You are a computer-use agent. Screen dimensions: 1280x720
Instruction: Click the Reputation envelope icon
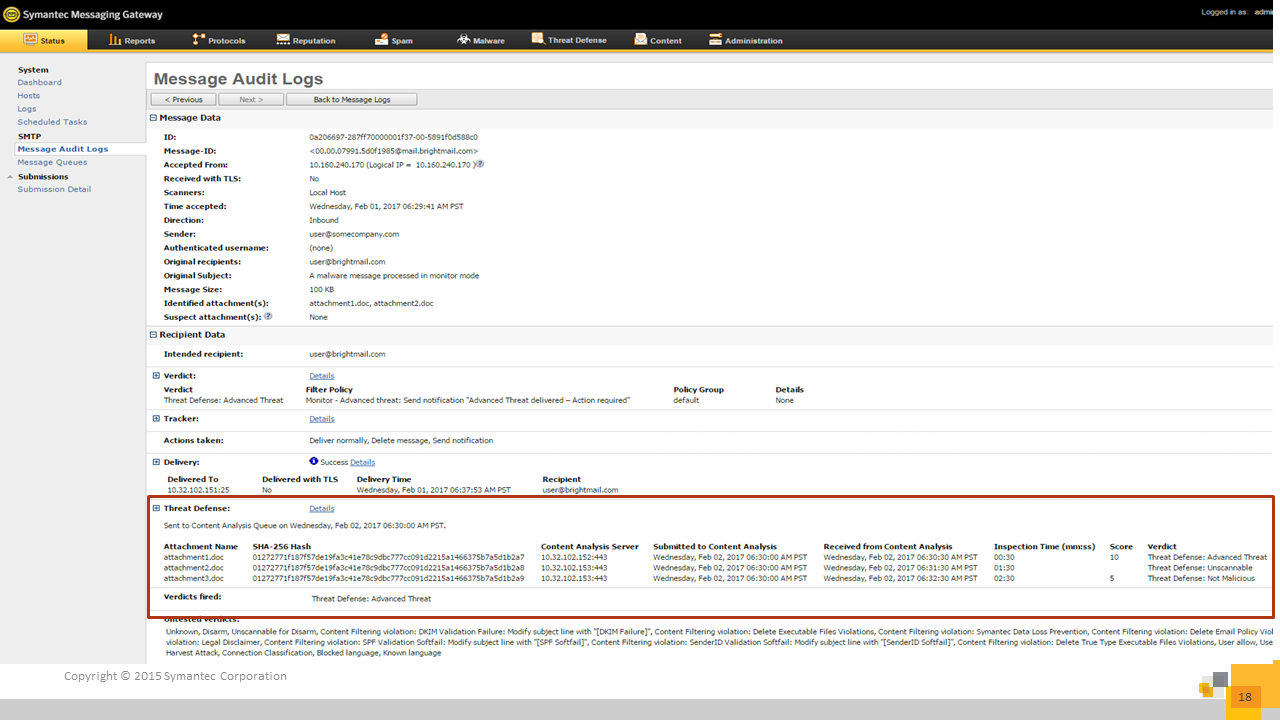[x=283, y=40]
